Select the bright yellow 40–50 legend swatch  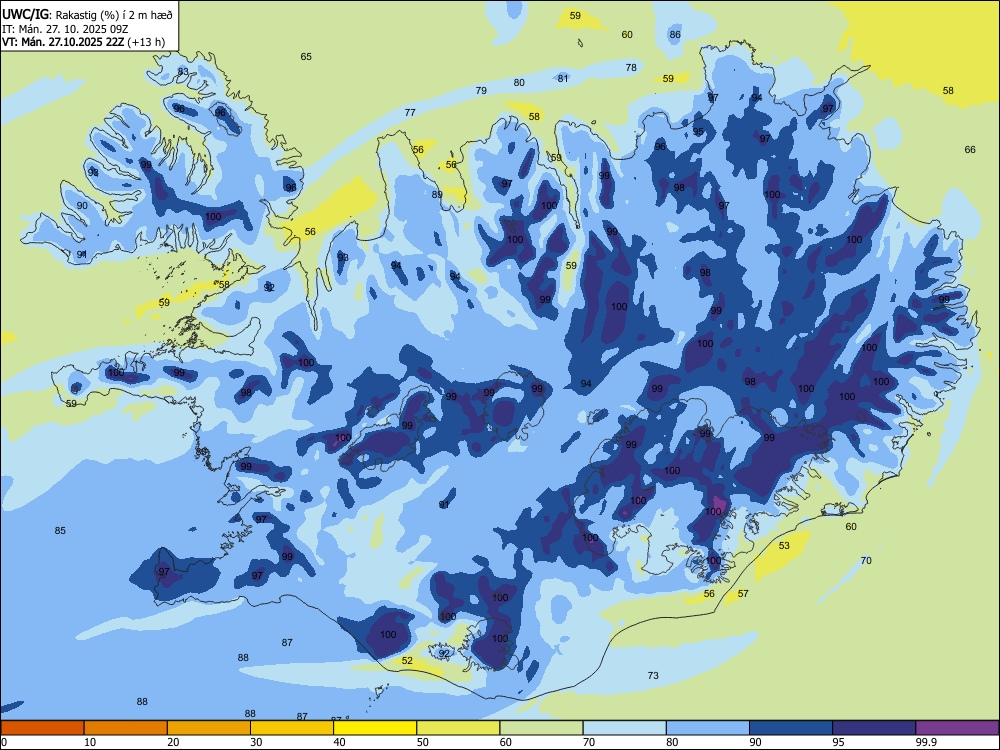pyautogui.click(x=375, y=728)
